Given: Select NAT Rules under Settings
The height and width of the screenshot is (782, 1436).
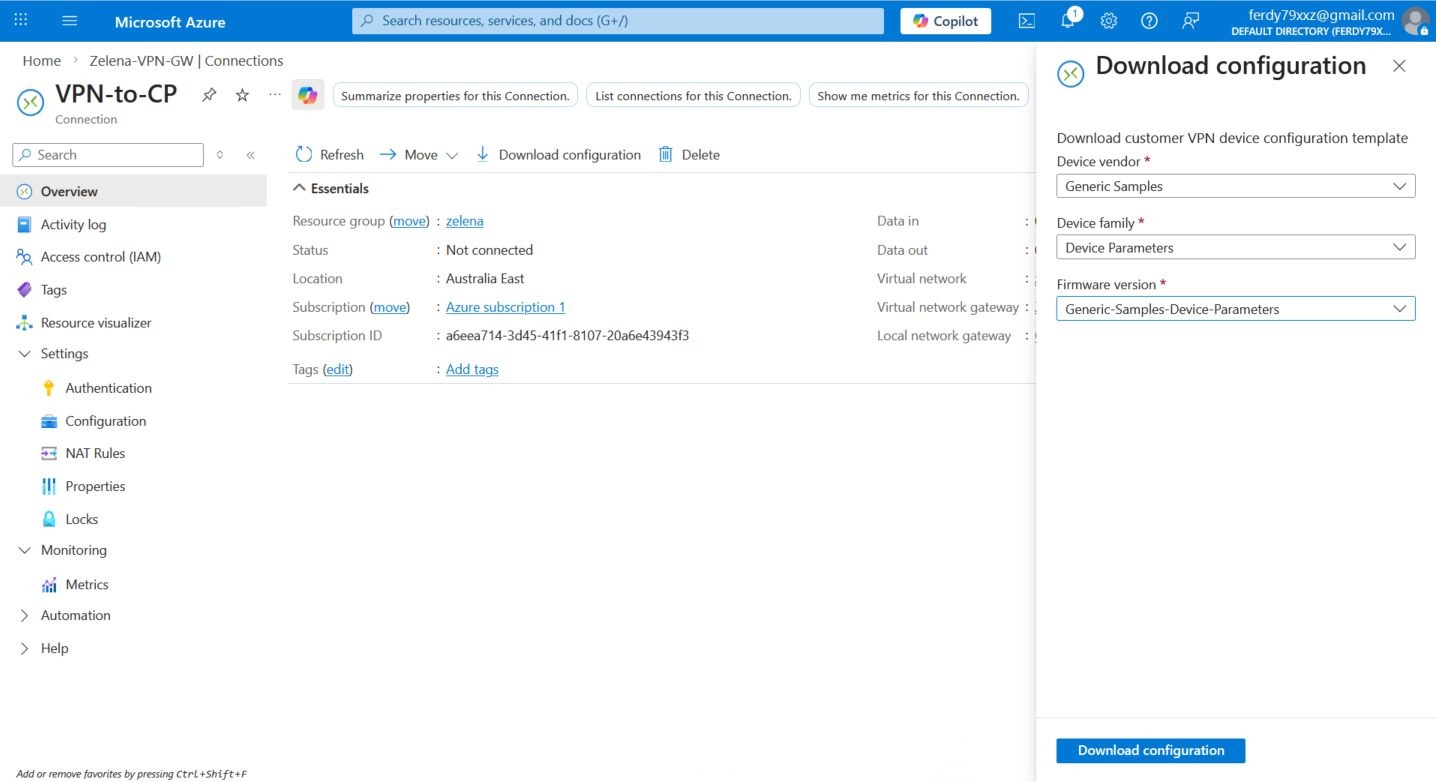Looking at the screenshot, I should coord(95,454).
